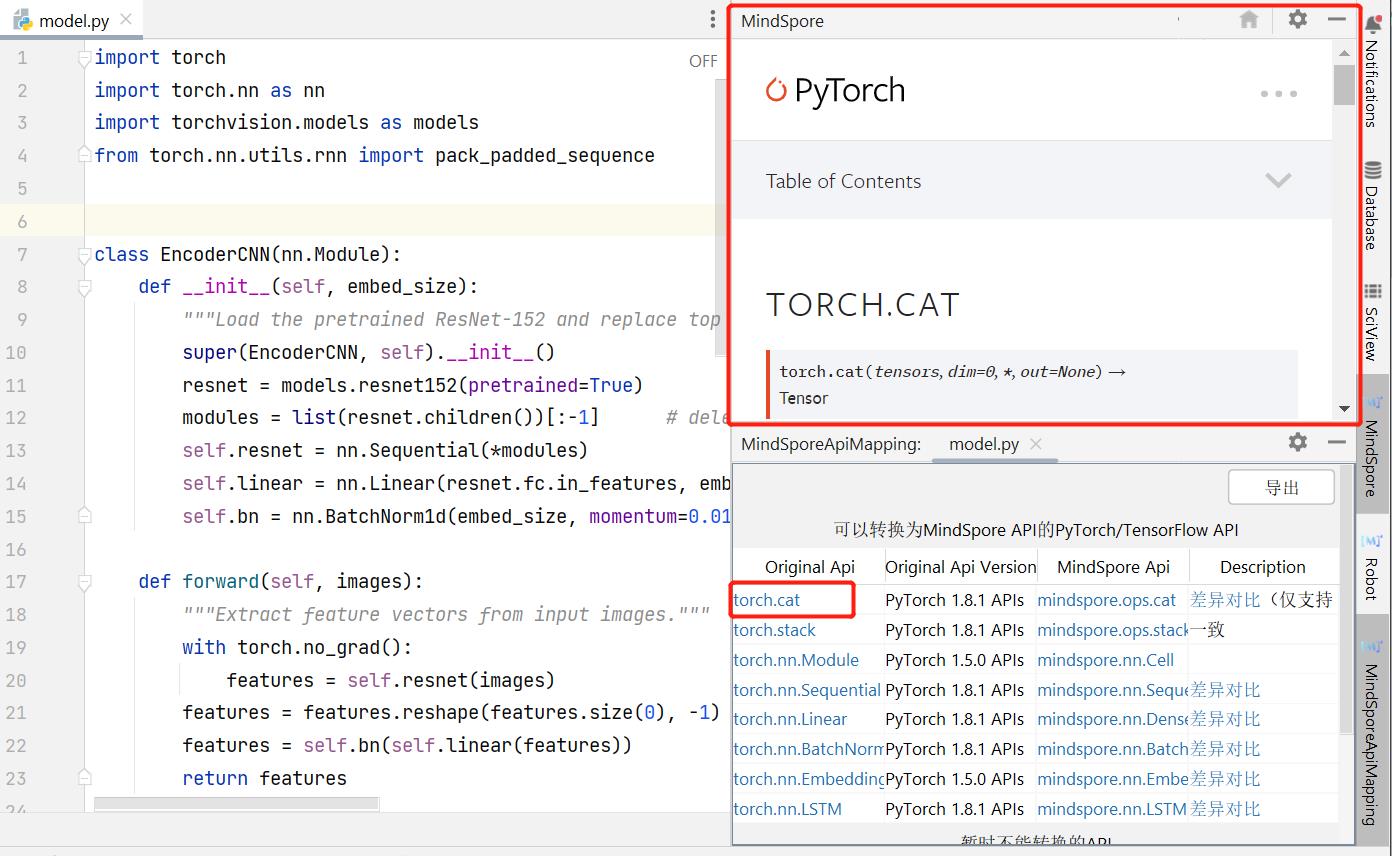This screenshot has width=1392, height=856.
Task: Open the SciView side panel
Action: [x=1372, y=321]
